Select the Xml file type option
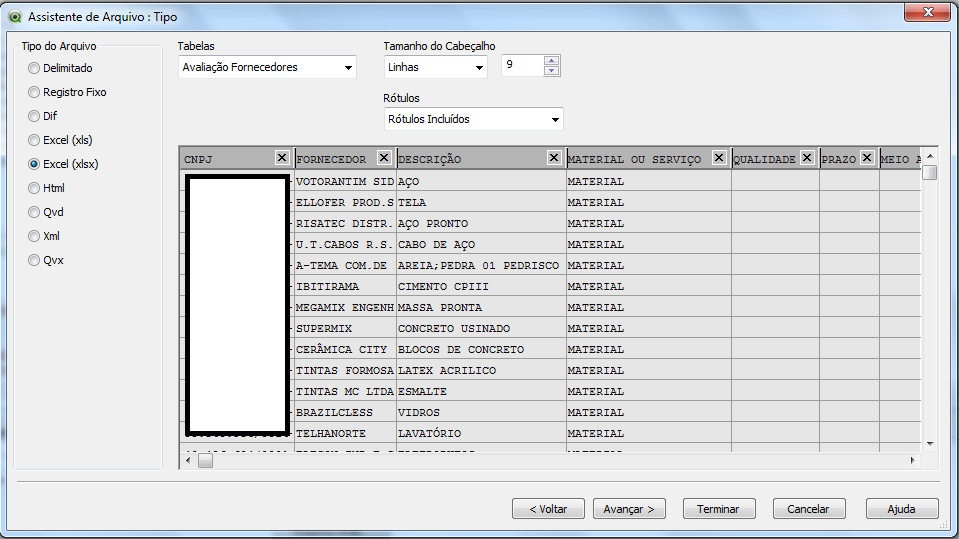 [44, 236]
